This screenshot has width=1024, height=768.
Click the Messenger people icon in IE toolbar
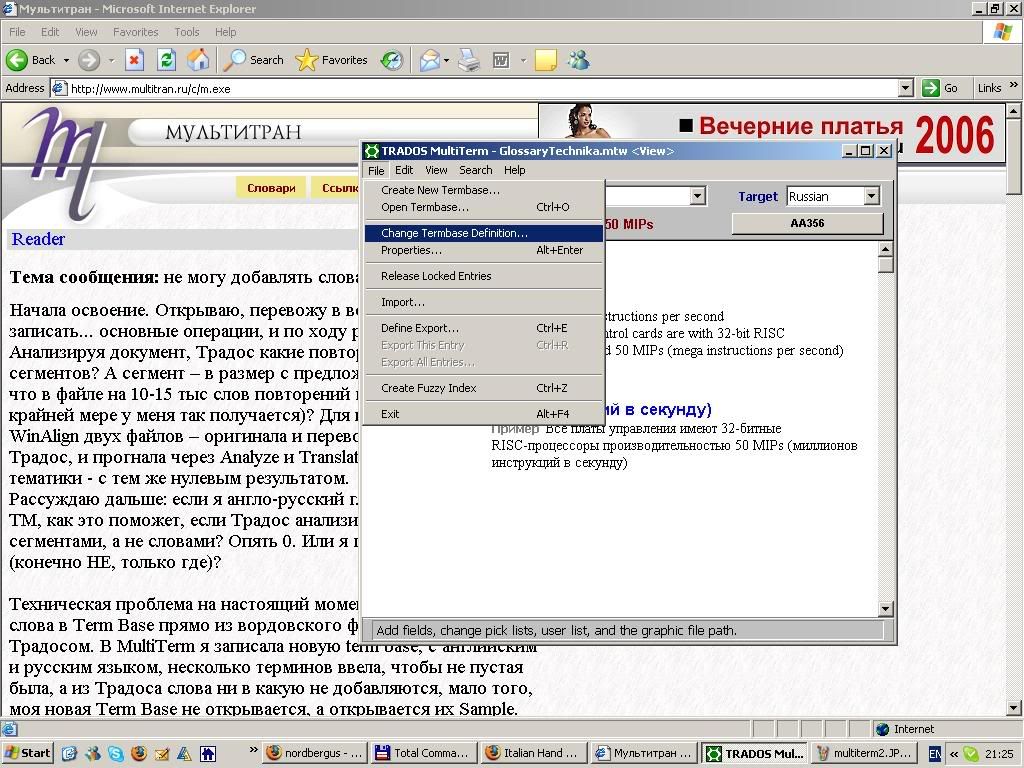click(579, 60)
